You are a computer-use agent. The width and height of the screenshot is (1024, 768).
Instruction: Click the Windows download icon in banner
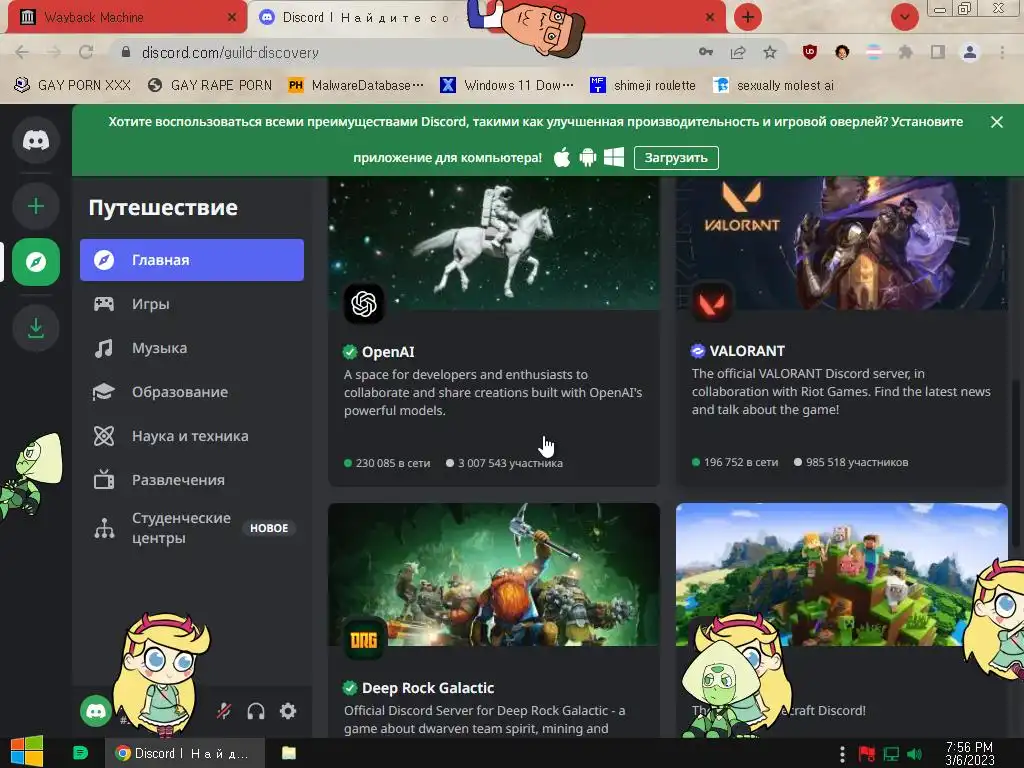[x=614, y=157]
